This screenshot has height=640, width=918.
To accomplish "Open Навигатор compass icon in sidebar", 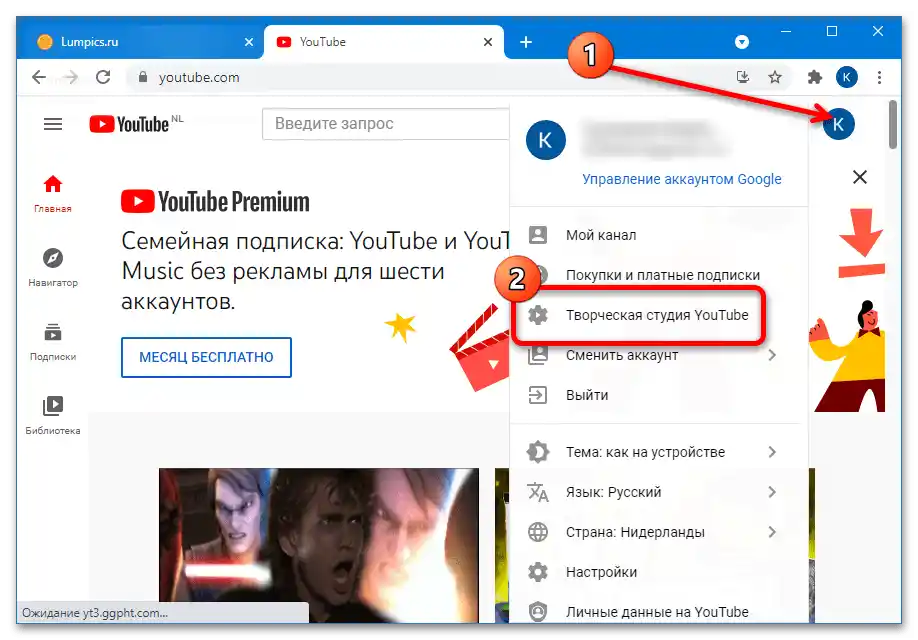I will (53, 258).
